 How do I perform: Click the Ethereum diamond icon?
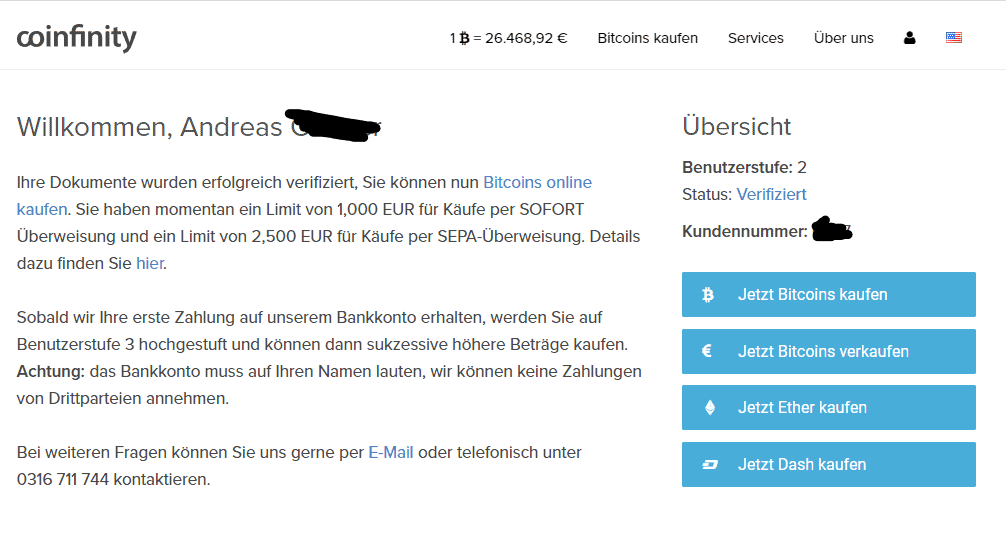pyautogui.click(x=710, y=407)
